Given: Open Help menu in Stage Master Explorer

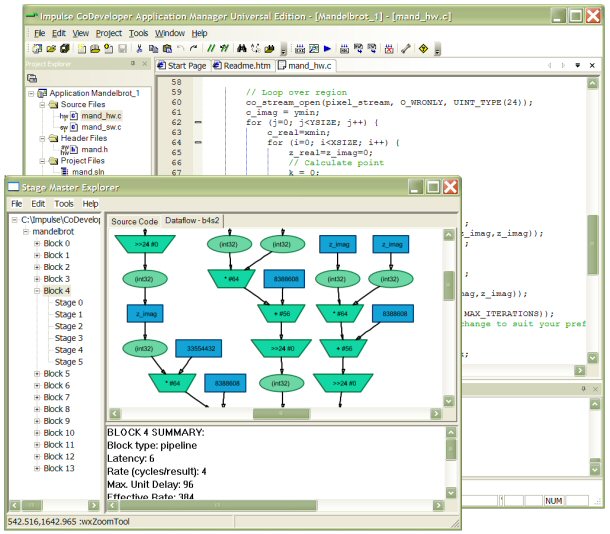Looking at the screenshot, I should (x=90, y=204).
